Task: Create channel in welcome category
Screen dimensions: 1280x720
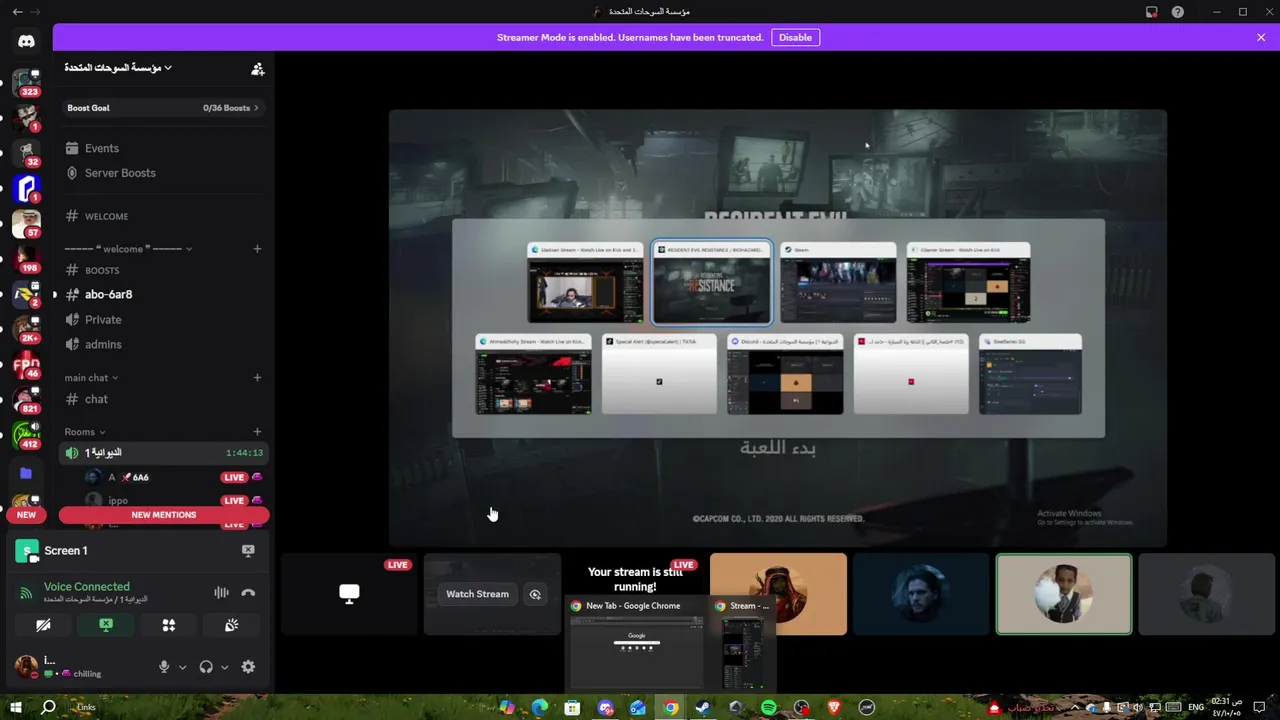Action: (257, 249)
